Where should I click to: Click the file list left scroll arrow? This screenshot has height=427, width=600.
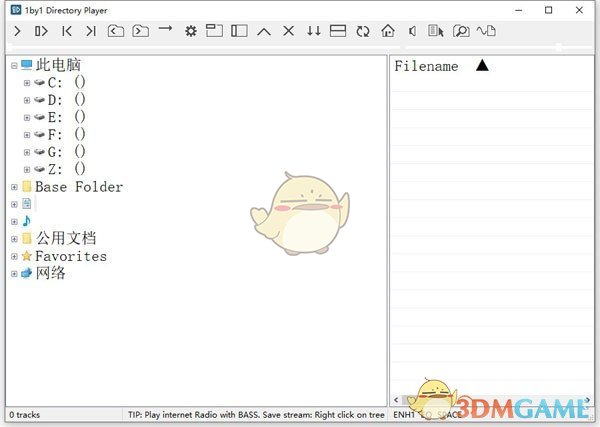click(x=396, y=400)
